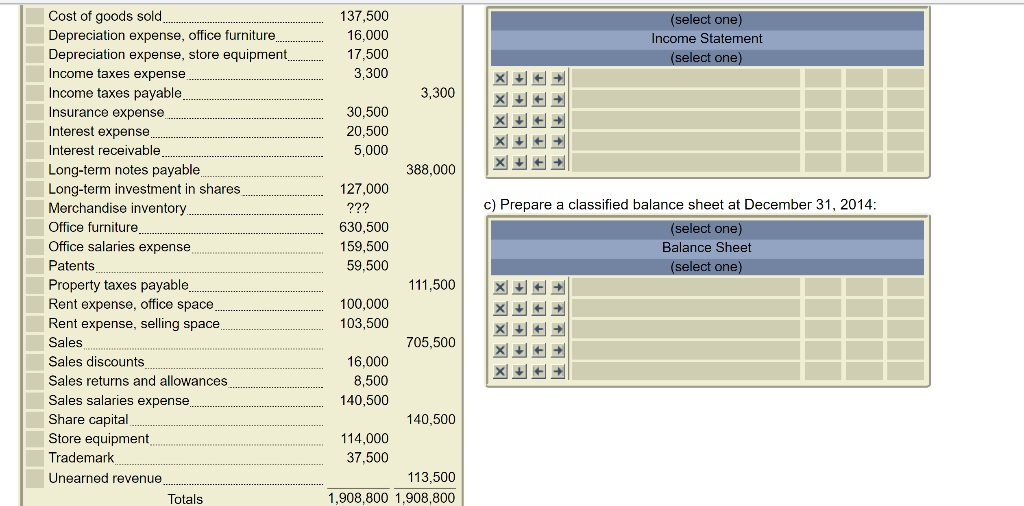Click the account name field in Income Statement's fifth row

[686, 162]
